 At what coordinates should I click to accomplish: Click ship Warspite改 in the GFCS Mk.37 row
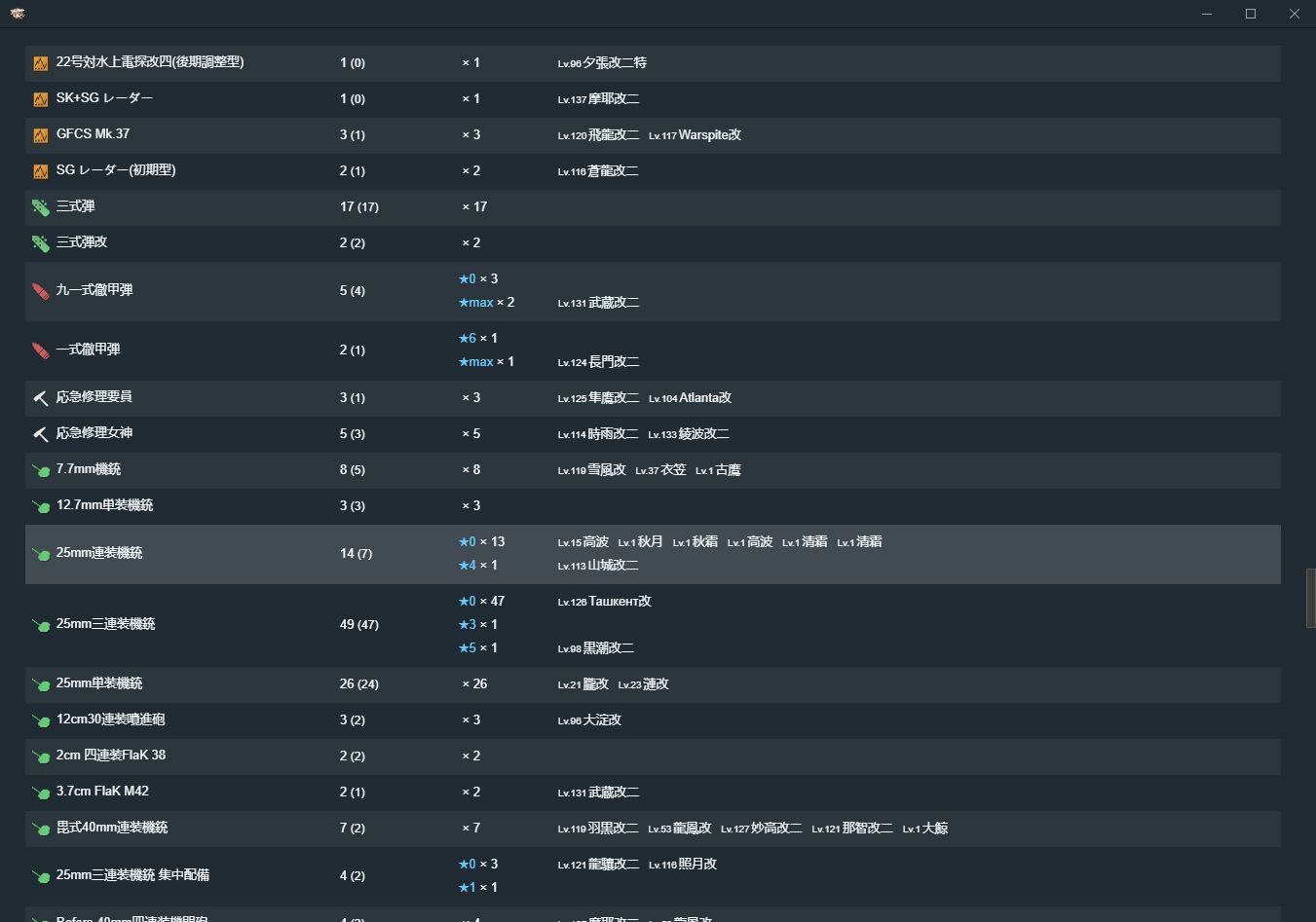709,135
